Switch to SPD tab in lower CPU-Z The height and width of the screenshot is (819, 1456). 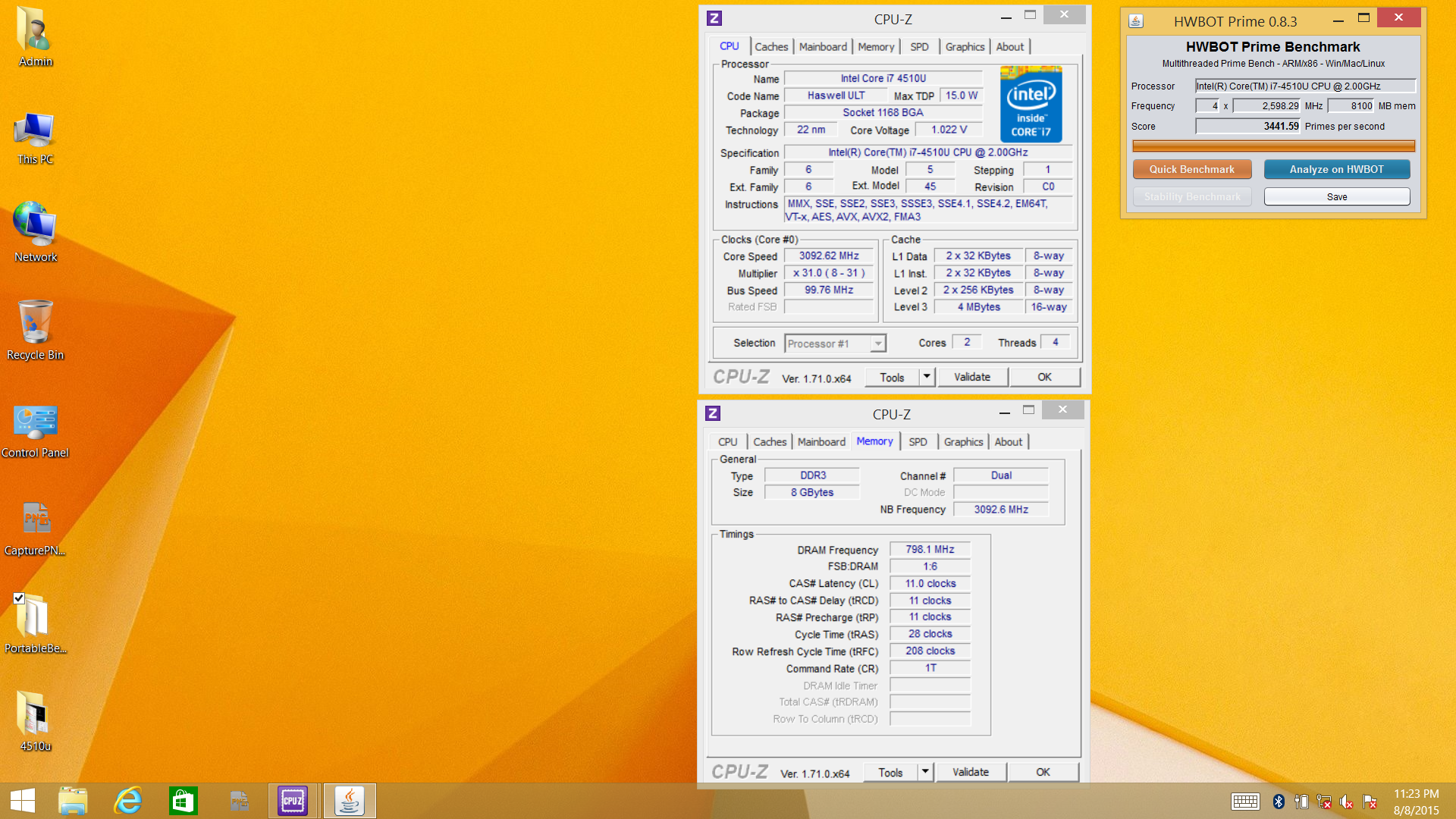918,441
